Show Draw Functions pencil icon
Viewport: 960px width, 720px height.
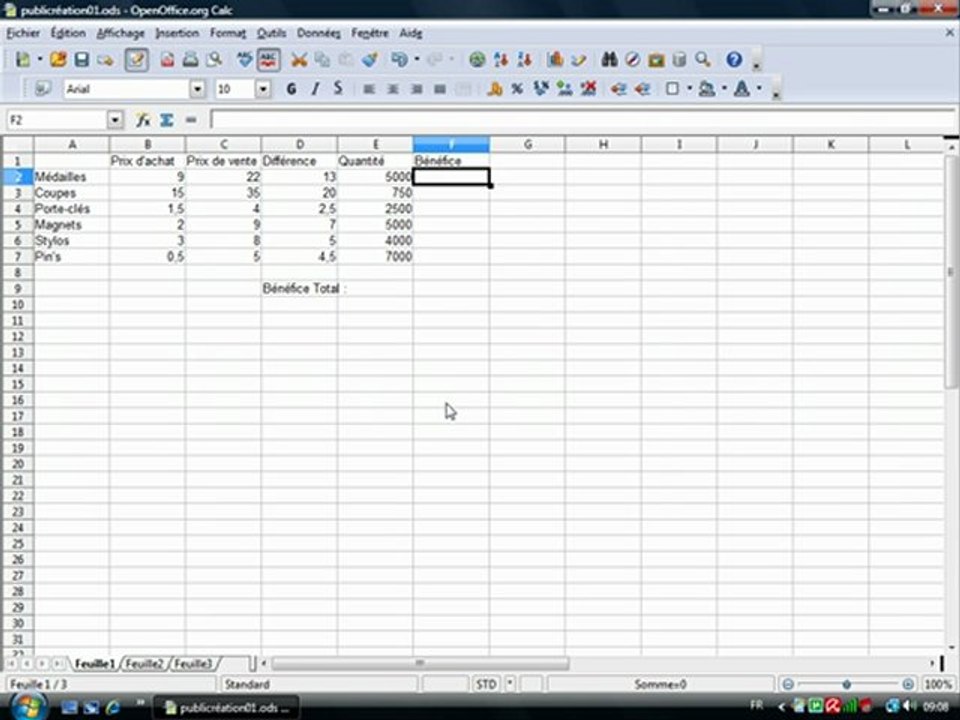579,59
